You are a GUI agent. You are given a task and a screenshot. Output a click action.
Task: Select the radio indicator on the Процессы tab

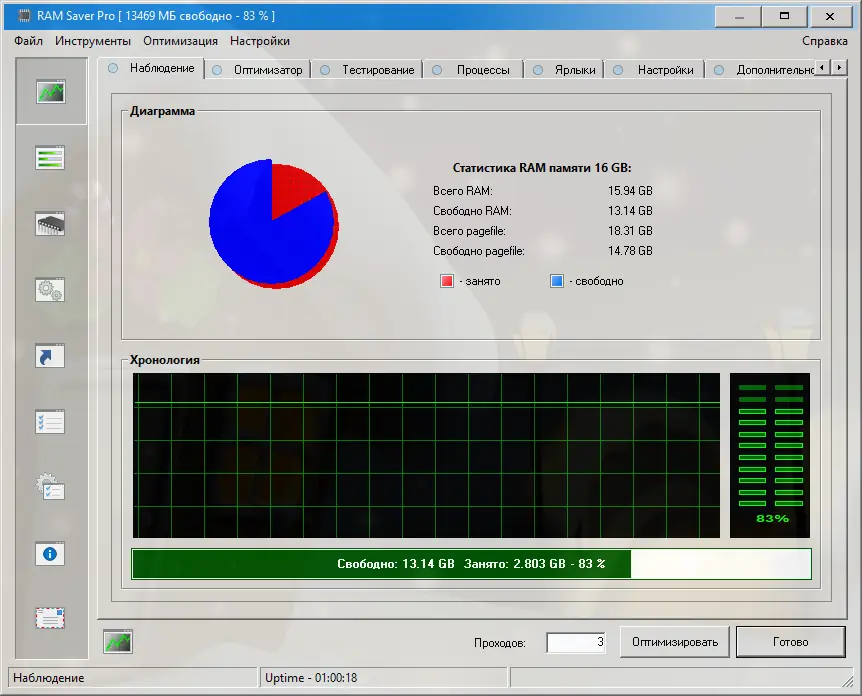coord(436,69)
